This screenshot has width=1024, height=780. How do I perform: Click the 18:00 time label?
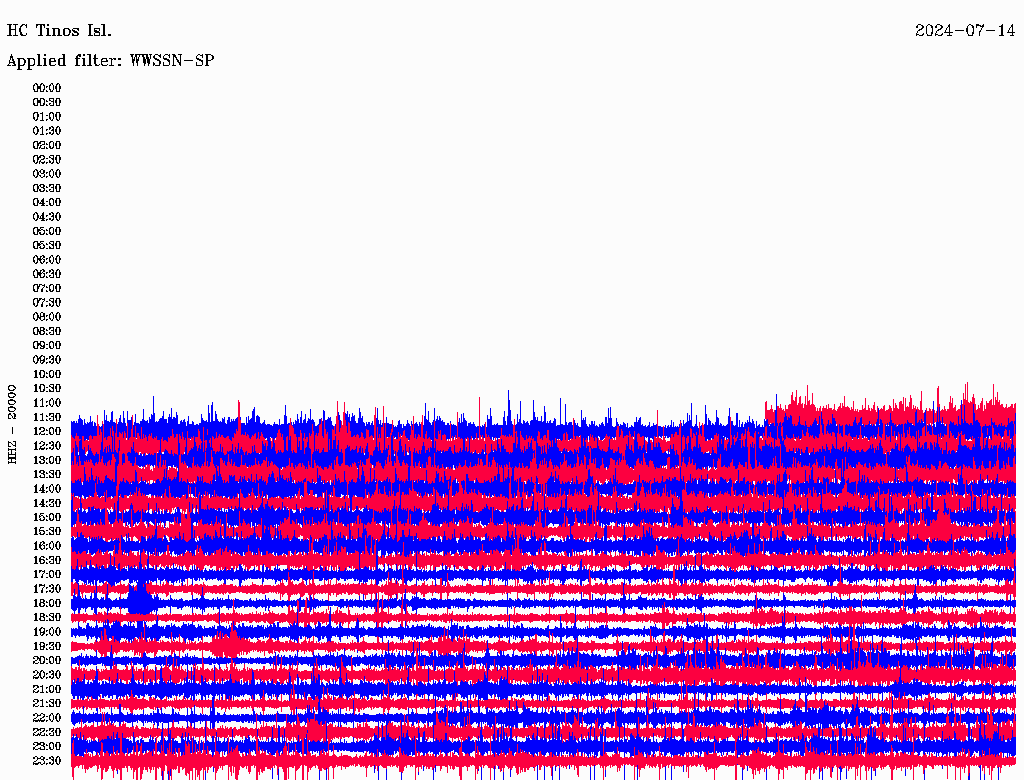47,604
